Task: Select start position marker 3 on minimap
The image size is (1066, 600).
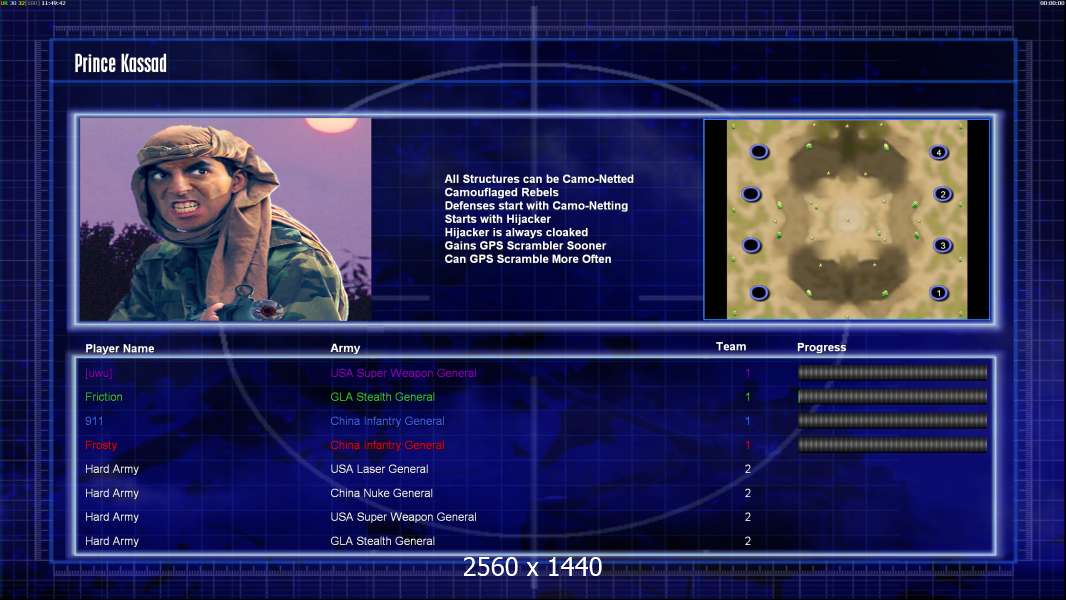Action: (942, 245)
